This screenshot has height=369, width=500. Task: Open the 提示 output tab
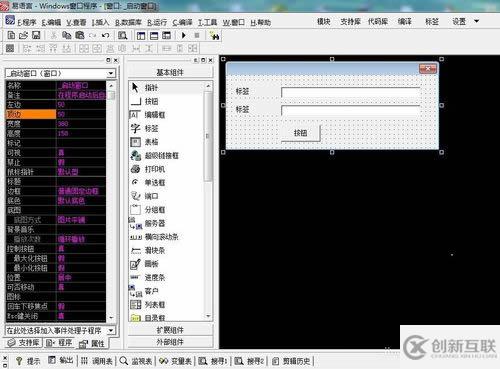[28, 361]
